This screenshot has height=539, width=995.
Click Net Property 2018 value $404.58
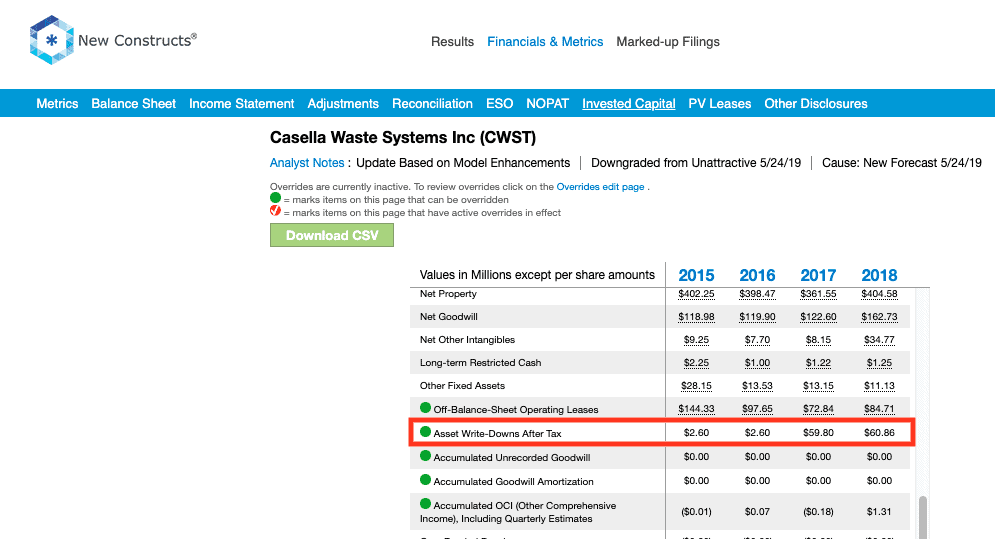pyautogui.click(x=879, y=294)
